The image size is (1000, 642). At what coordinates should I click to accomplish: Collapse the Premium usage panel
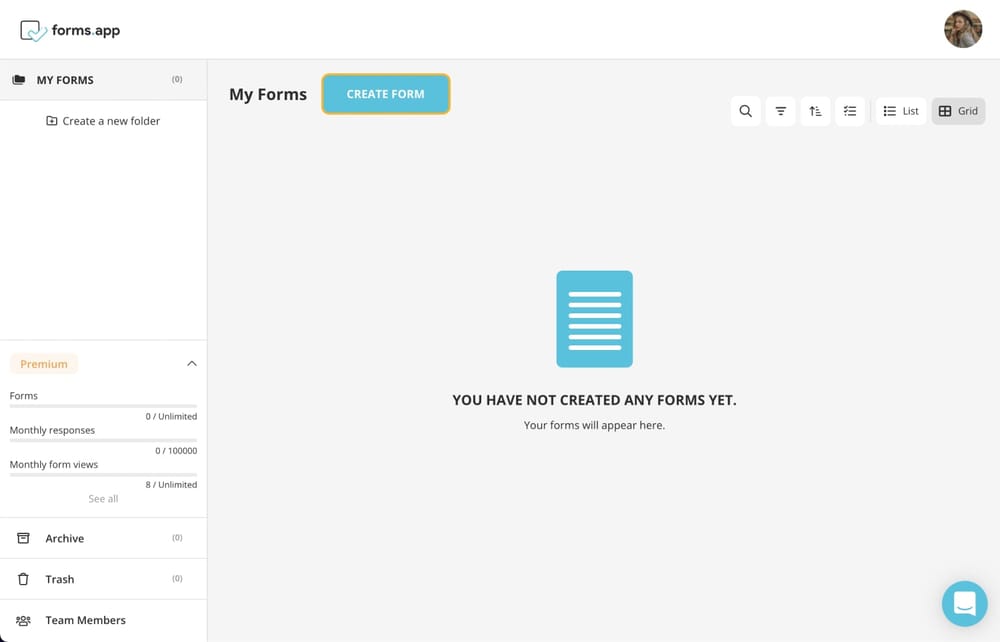tap(192, 364)
